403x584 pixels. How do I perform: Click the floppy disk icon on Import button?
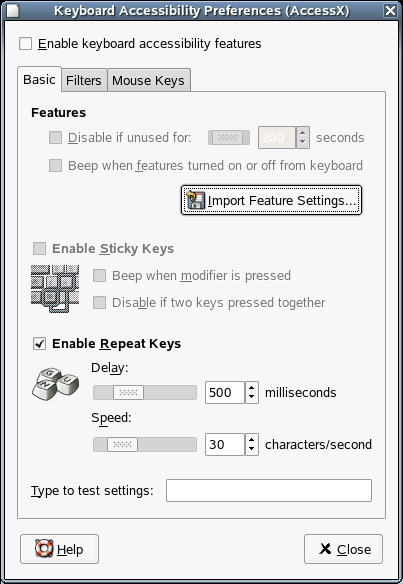(196, 200)
